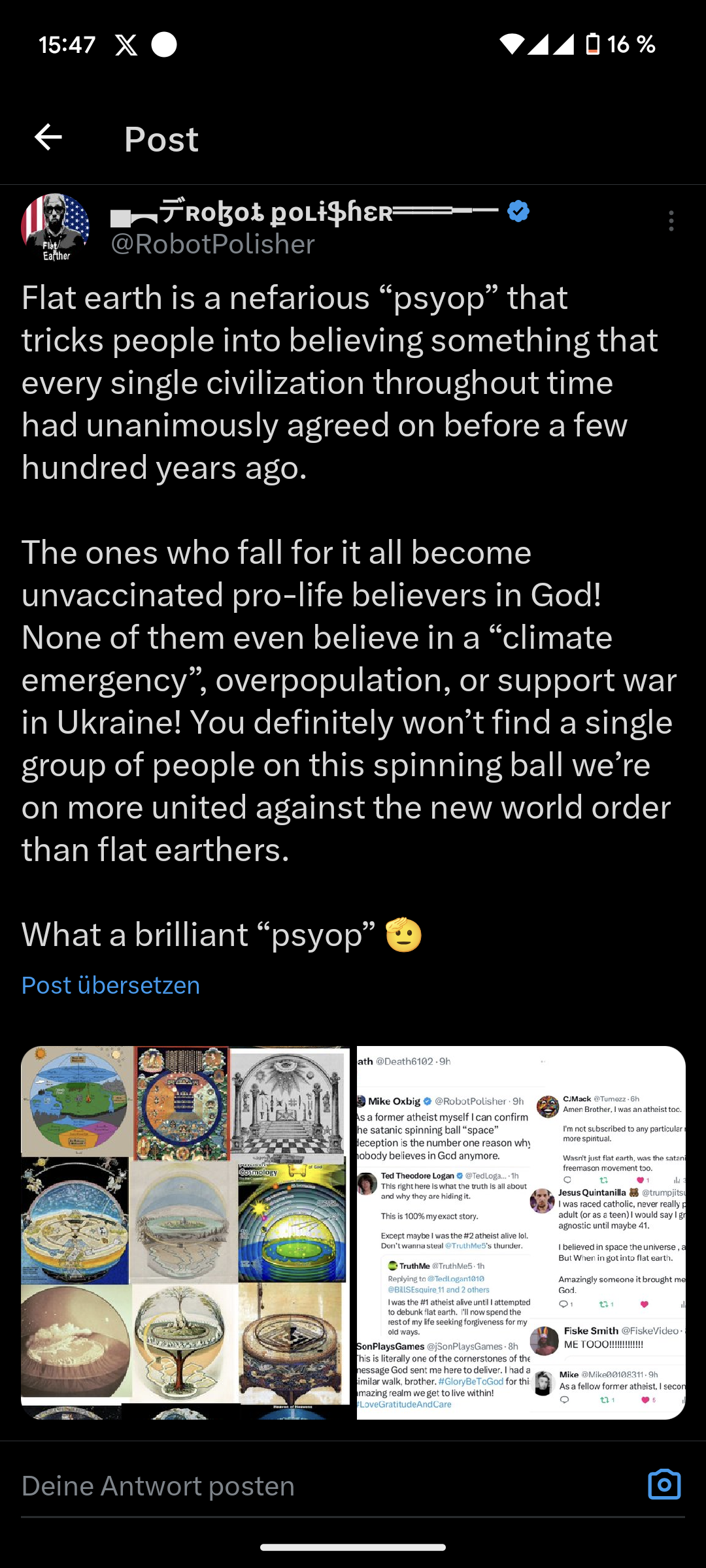Tap the back arrow icon

[48, 137]
